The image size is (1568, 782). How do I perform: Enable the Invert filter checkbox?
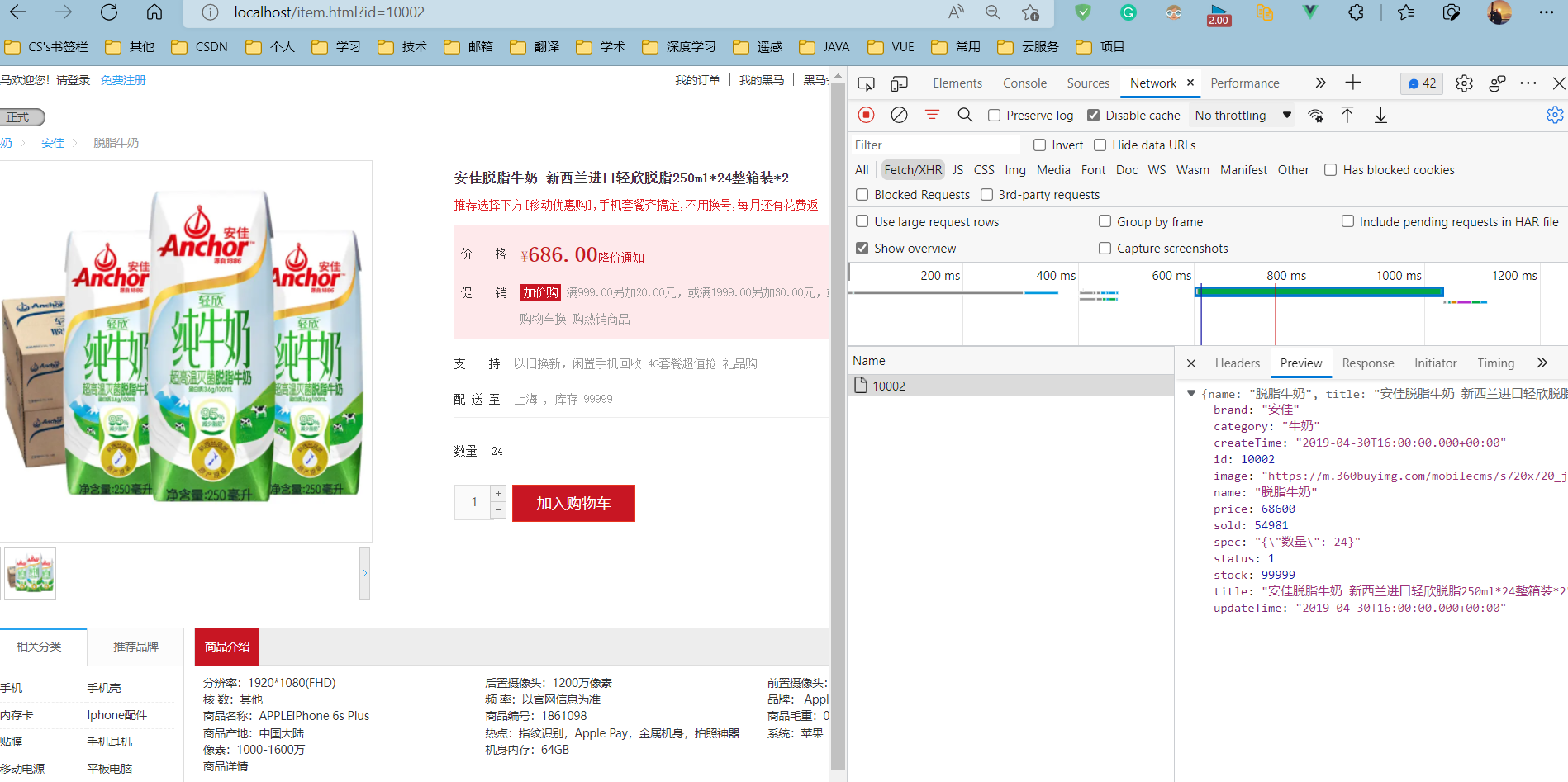[x=1039, y=145]
